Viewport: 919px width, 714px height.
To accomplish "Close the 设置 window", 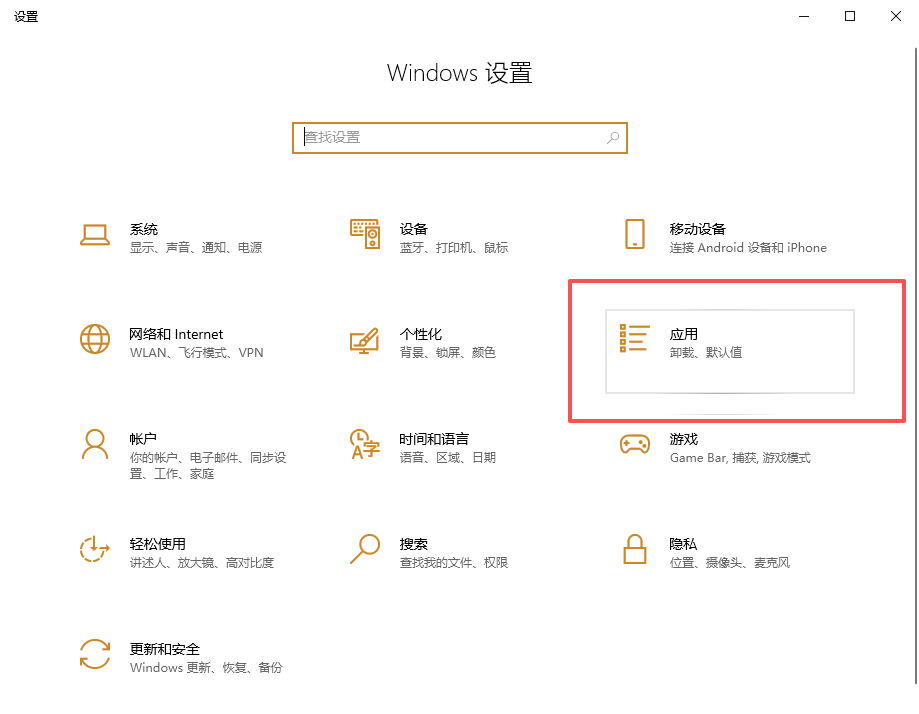I will pyautogui.click(x=896, y=16).
